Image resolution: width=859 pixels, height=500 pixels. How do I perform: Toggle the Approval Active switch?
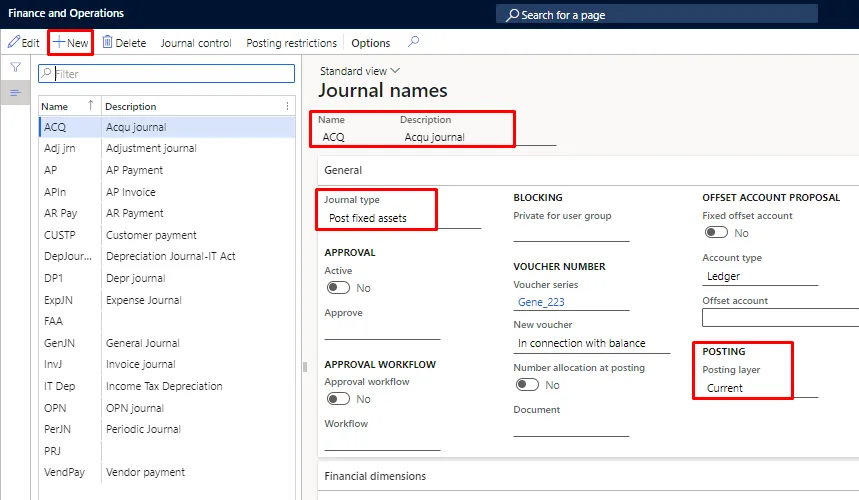(338, 288)
